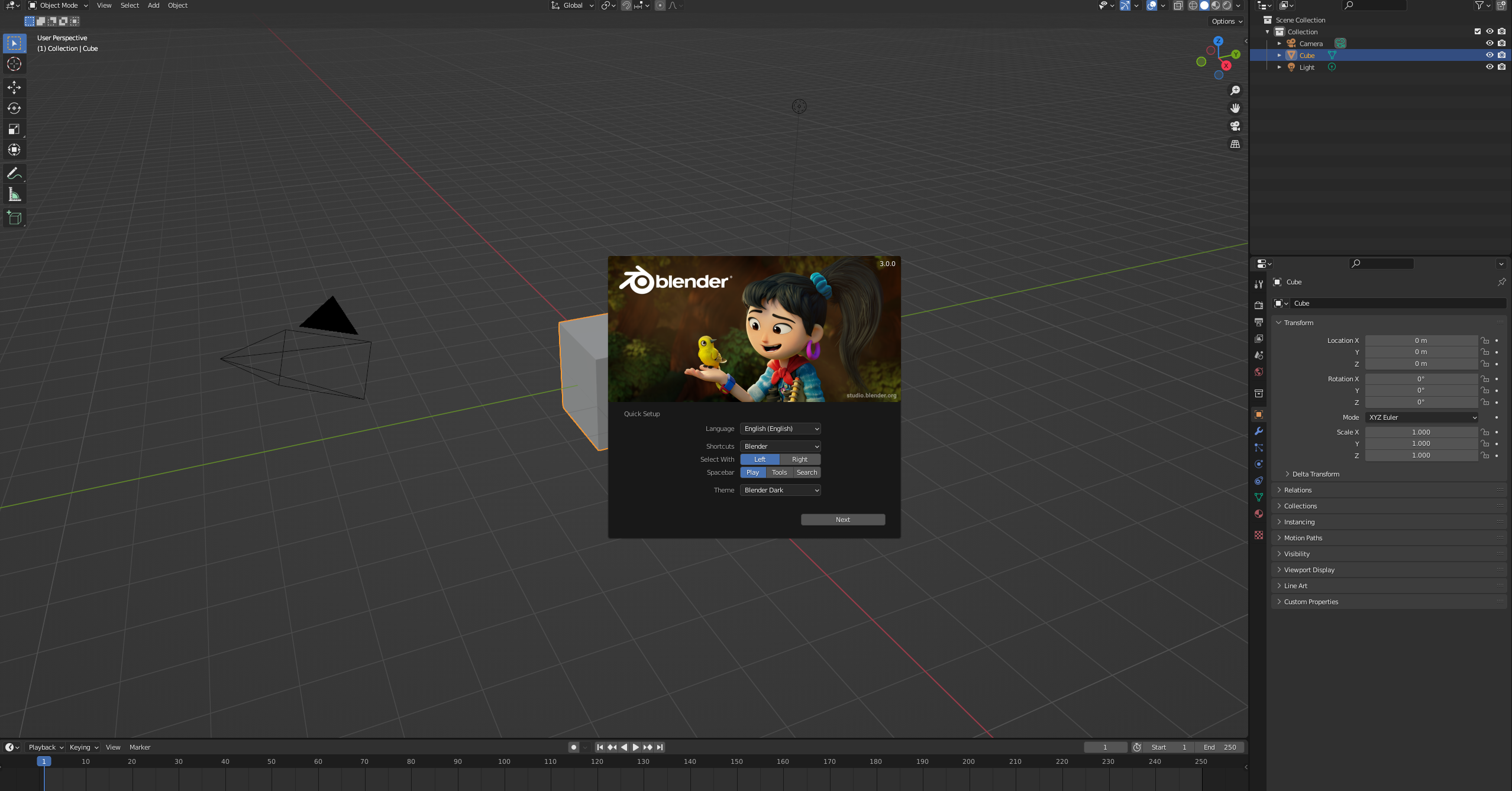The width and height of the screenshot is (1512, 791).
Task: Activate the Rotate tool
Action: point(14,108)
